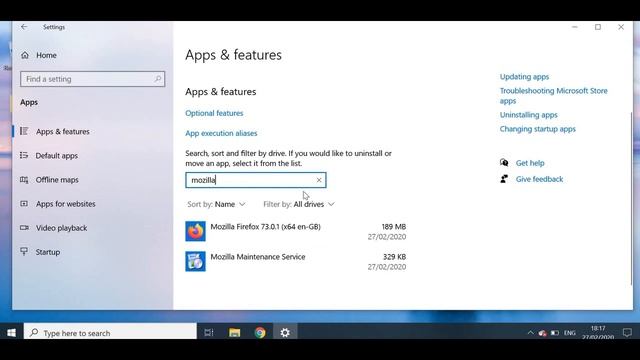Open Apps for websites section
The width and height of the screenshot is (640, 360).
tap(65, 204)
